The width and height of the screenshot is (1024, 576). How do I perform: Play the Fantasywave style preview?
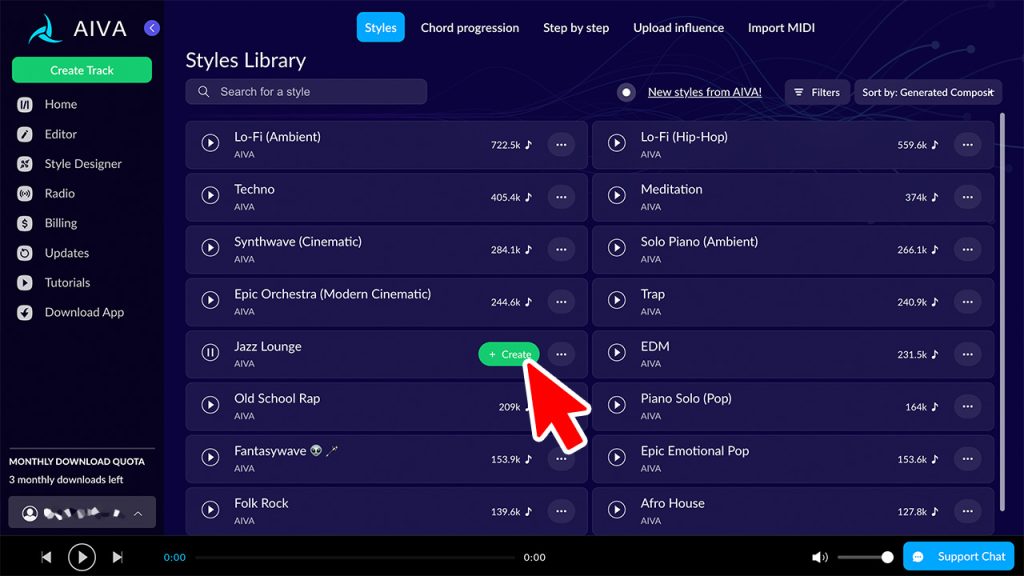(210, 457)
